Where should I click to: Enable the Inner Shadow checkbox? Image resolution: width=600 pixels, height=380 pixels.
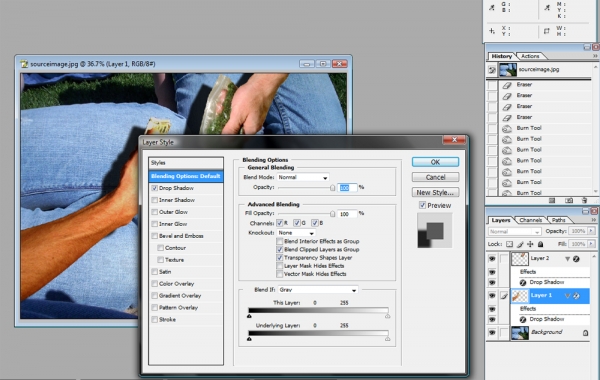click(x=155, y=200)
